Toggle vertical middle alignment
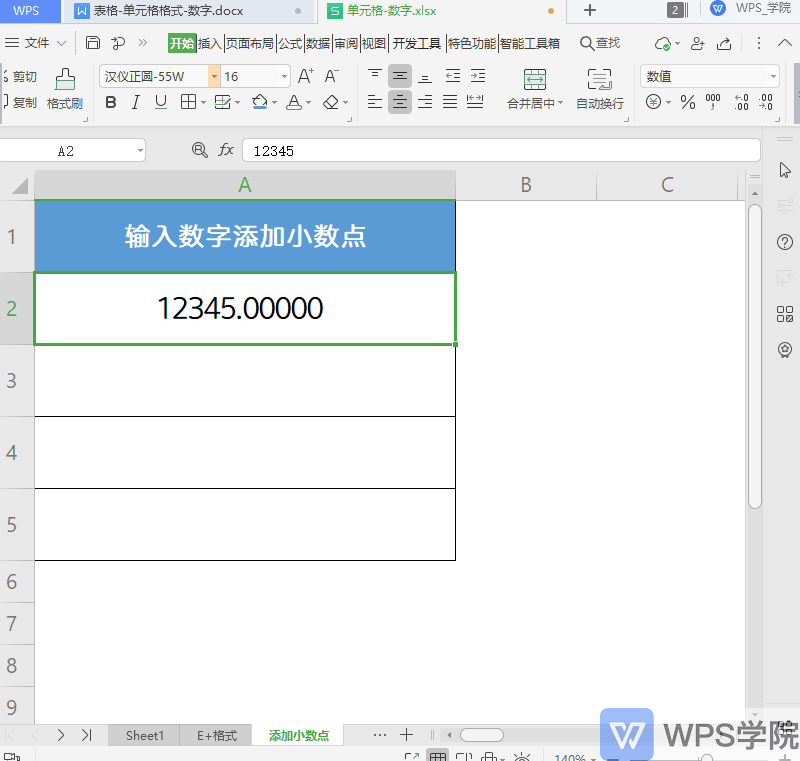800x761 pixels. 400,76
